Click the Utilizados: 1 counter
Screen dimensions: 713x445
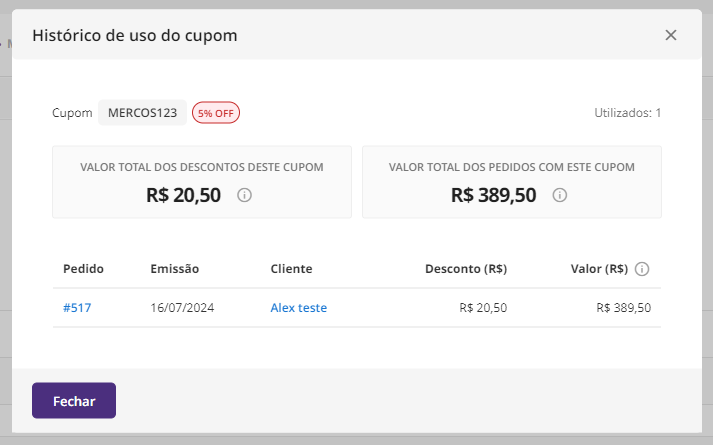[x=628, y=113]
